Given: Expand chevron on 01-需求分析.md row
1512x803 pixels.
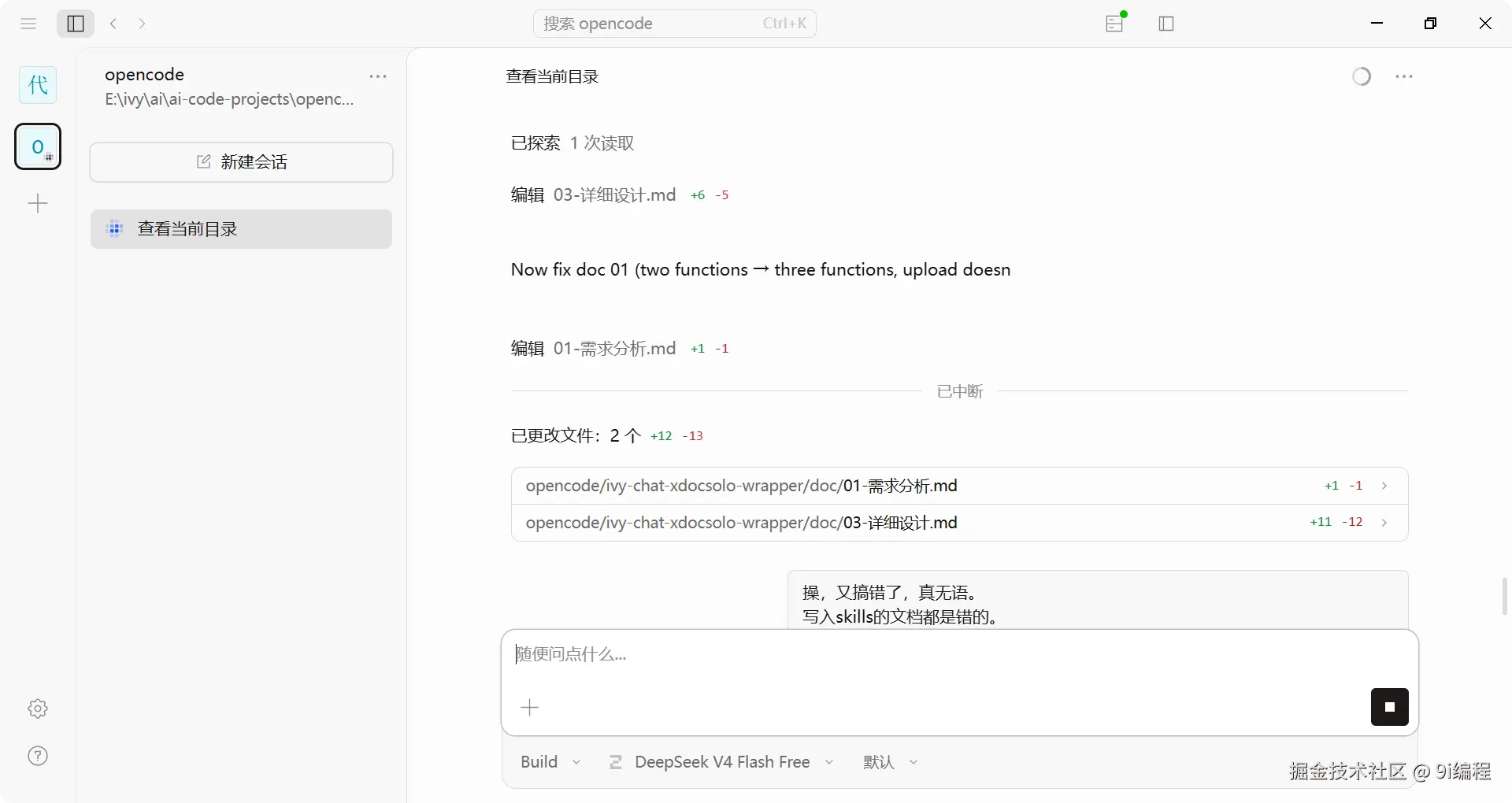Looking at the screenshot, I should coord(1384,486).
